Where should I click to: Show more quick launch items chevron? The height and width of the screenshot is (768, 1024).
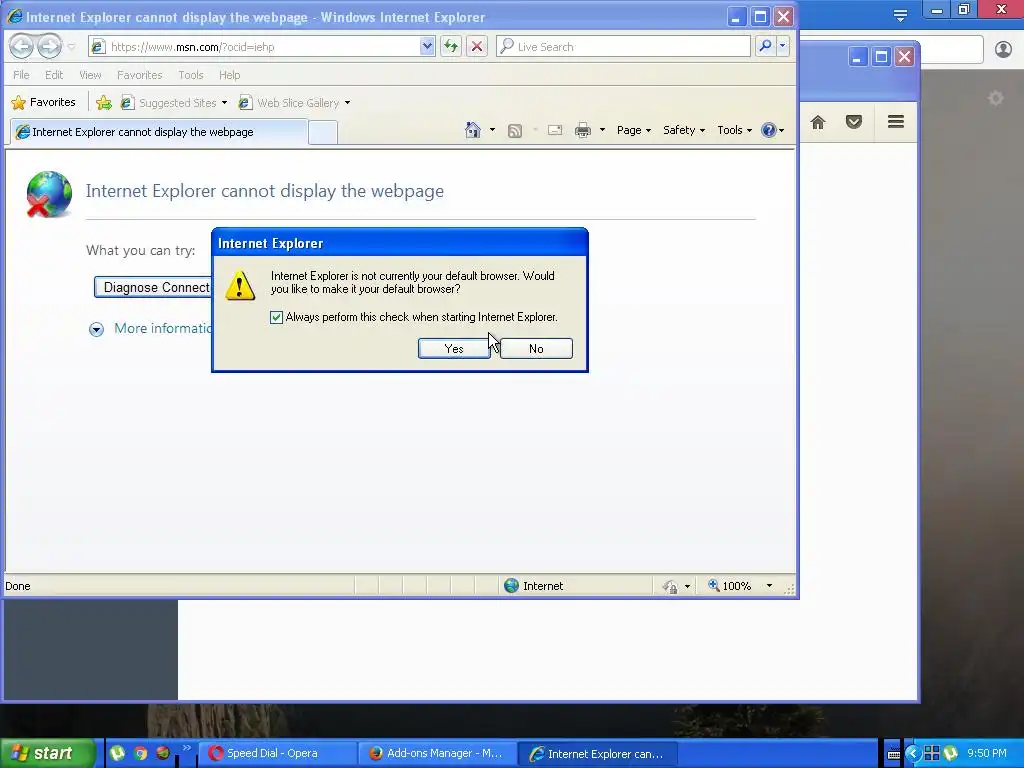(187, 748)
